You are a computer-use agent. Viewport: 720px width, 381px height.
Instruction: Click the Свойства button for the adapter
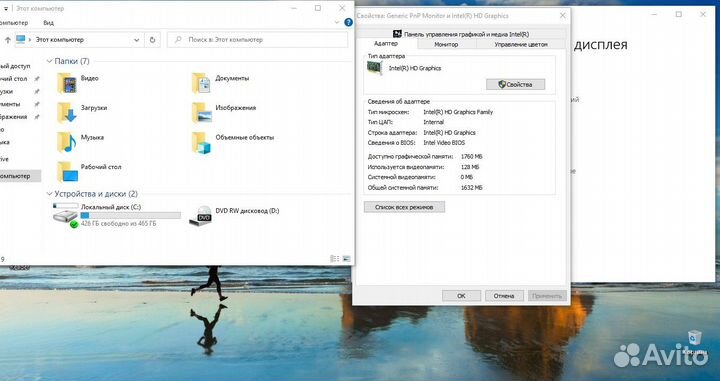(x=516, y=84)
